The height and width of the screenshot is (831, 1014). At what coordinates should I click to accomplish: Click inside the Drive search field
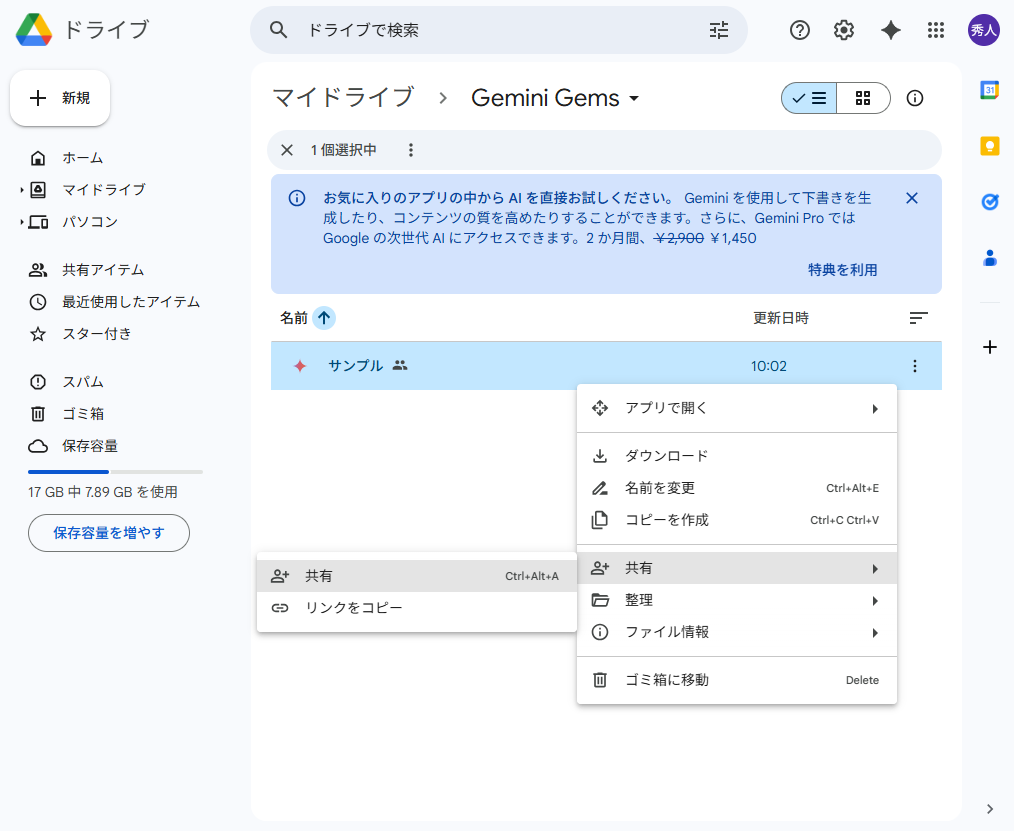click(450, 30)
